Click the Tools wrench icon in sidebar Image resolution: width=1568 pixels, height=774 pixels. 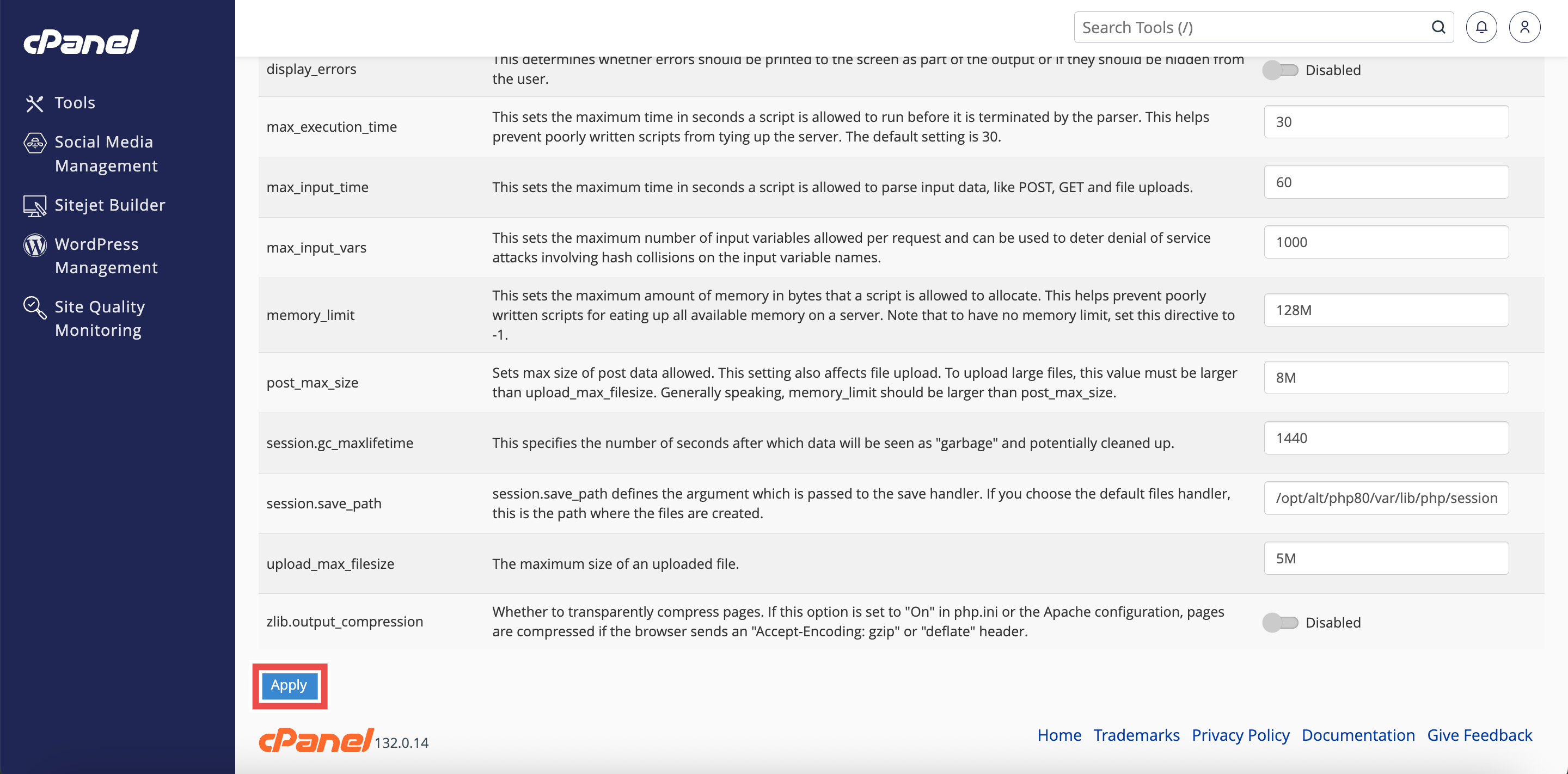(35, 103)
